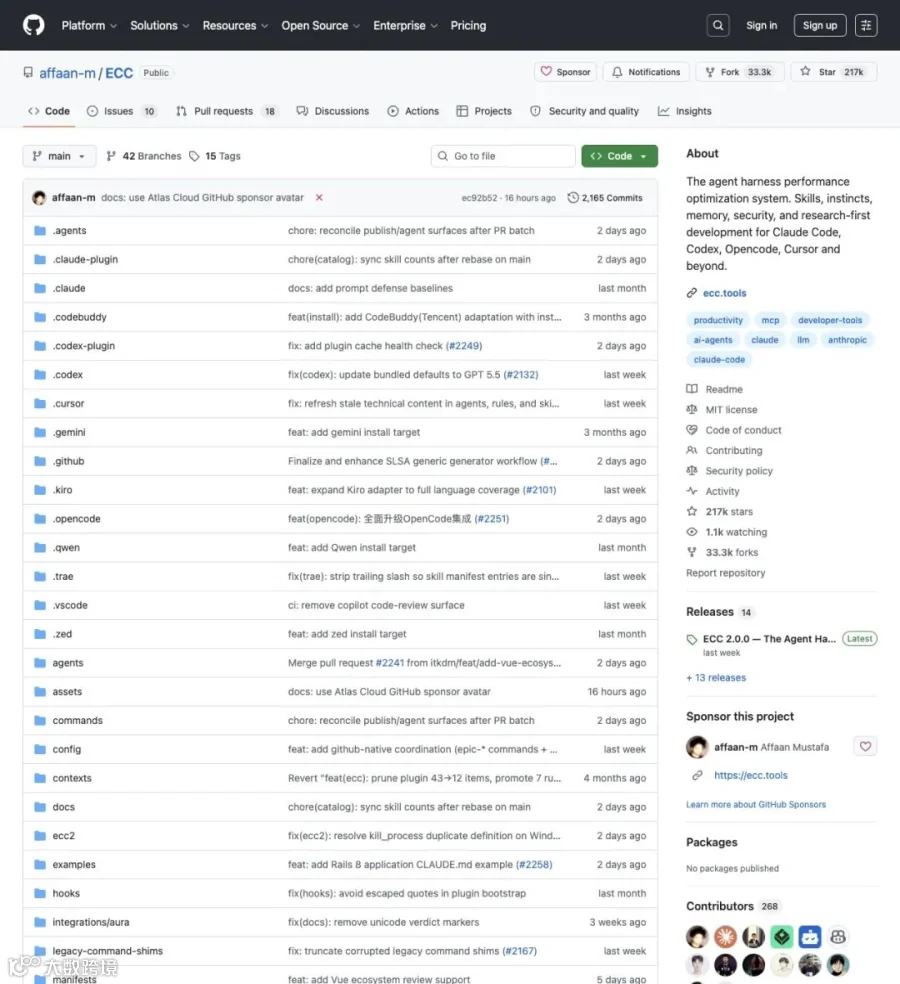Screen dimensions: 900x984
Task: Open the + 13 releases link
Action: tap(716, 678)
